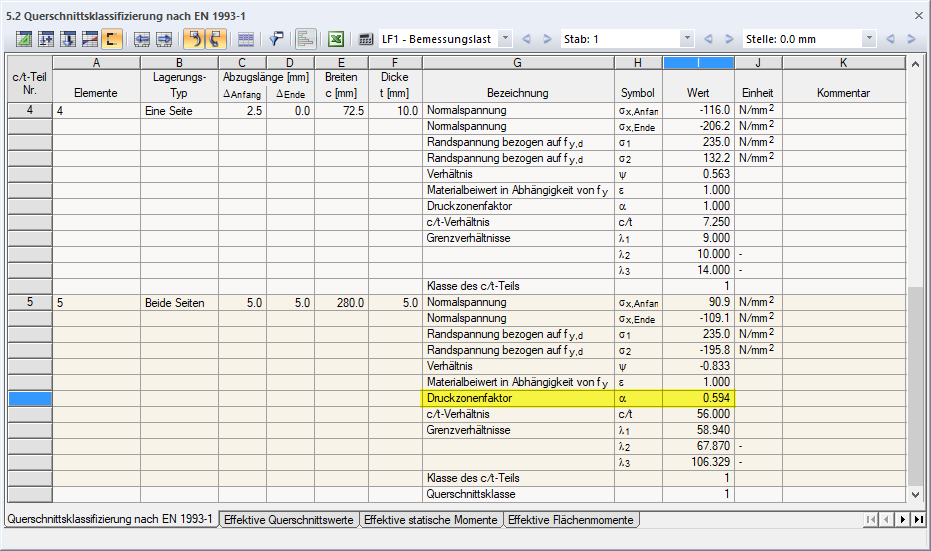Image resolution: width=931 pixels, height=551 pixels.
Task: Toggle the right curved arrow sync button
Action: 215,39
